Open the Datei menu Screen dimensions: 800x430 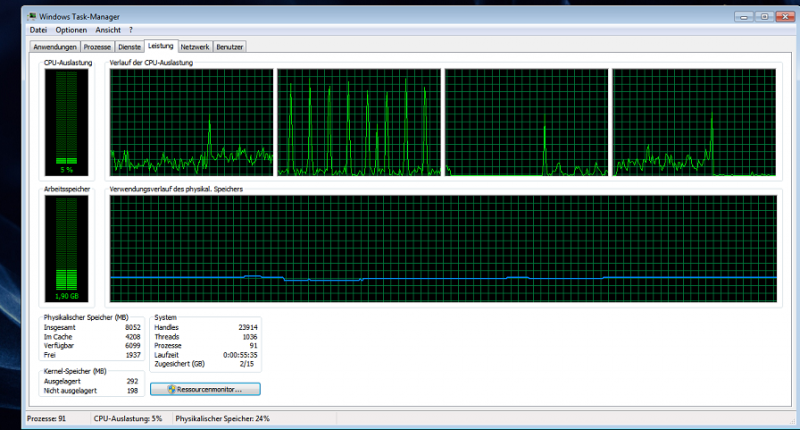click(38, 30)
